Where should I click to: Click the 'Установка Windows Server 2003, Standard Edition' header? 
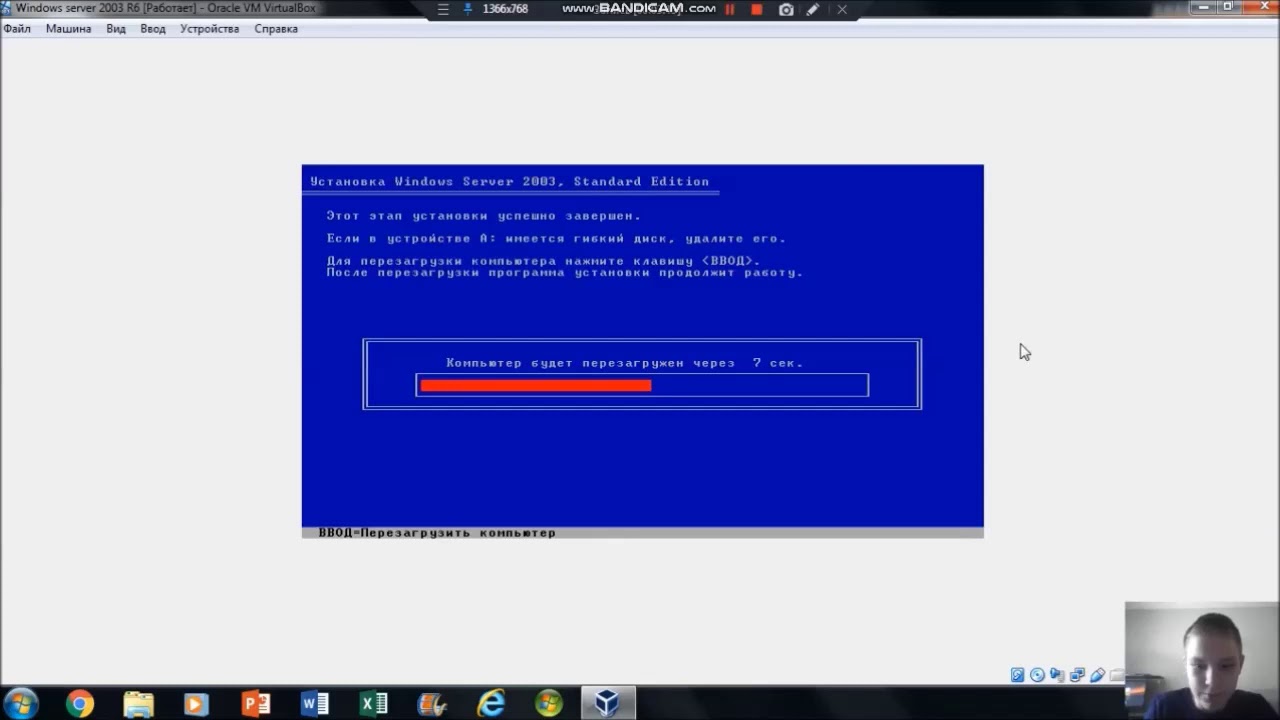(x=510, y=182)
